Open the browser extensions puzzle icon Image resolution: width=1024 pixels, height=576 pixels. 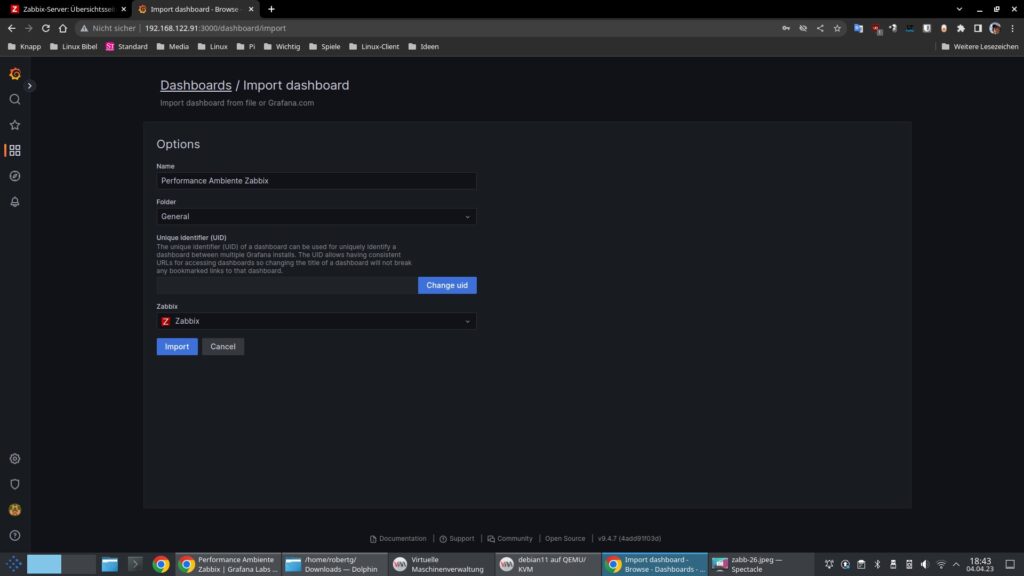pos(961,28)
